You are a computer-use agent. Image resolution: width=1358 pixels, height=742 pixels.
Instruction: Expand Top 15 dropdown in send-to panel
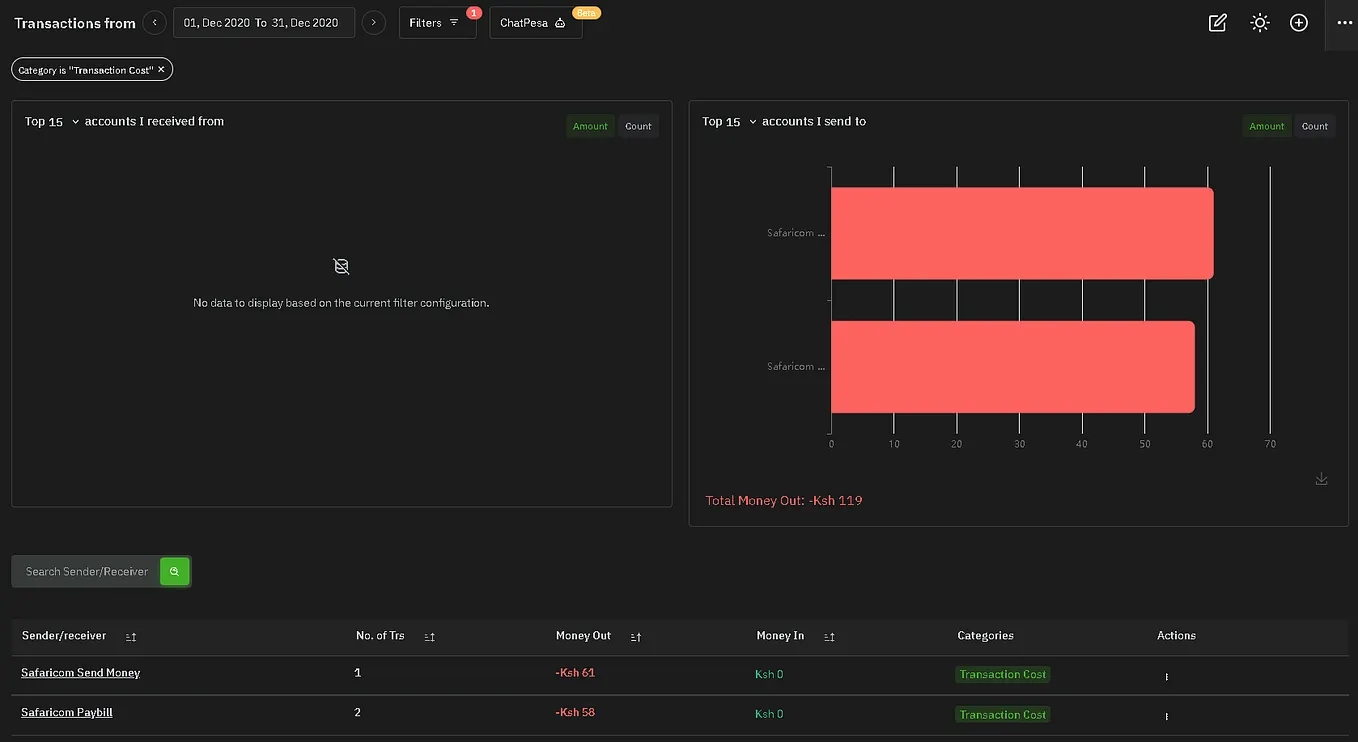pyautogui.click(x=729, y=121)
